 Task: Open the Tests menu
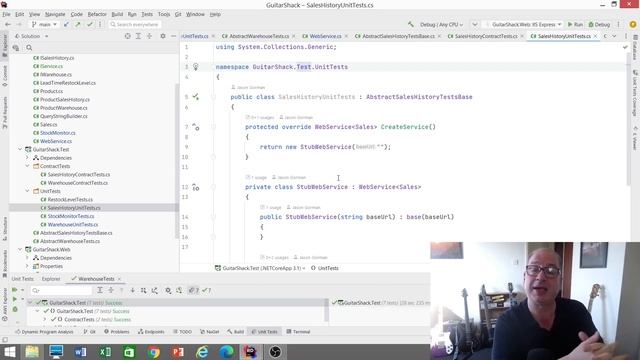click(x=147, y=14)
